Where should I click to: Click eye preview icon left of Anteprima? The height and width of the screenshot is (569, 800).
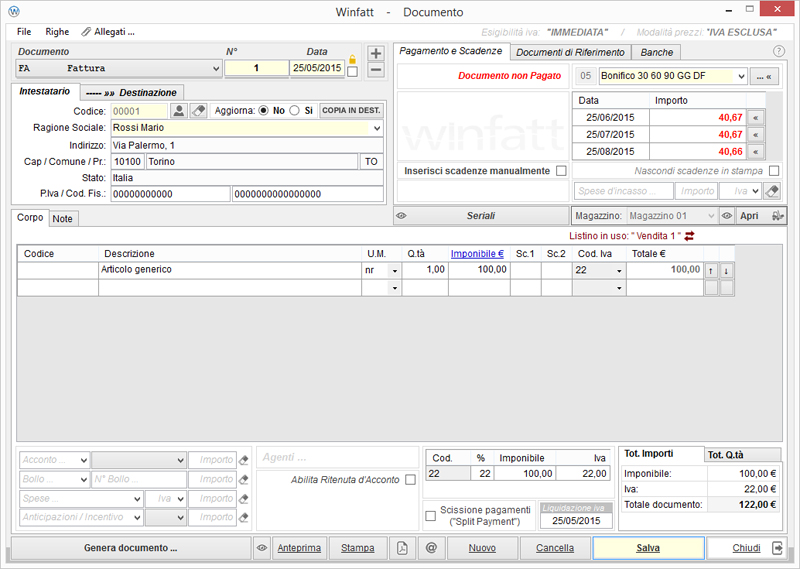coord(262,548)
